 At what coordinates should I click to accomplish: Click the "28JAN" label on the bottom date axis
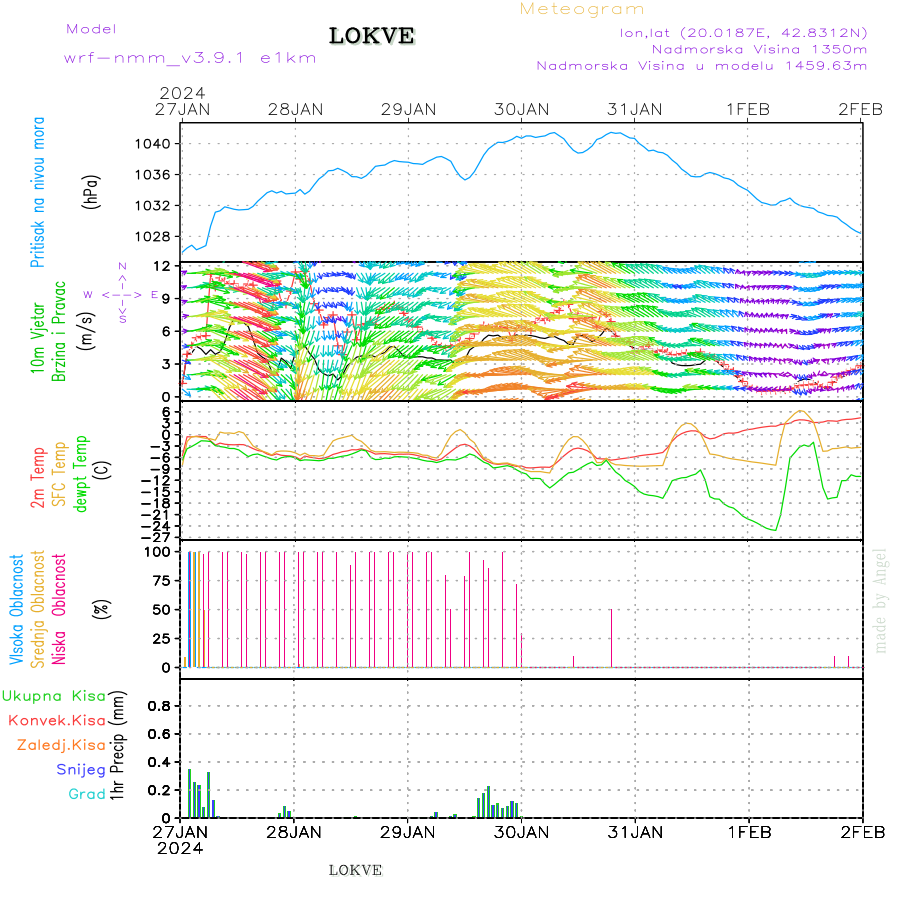coord(294,833)
